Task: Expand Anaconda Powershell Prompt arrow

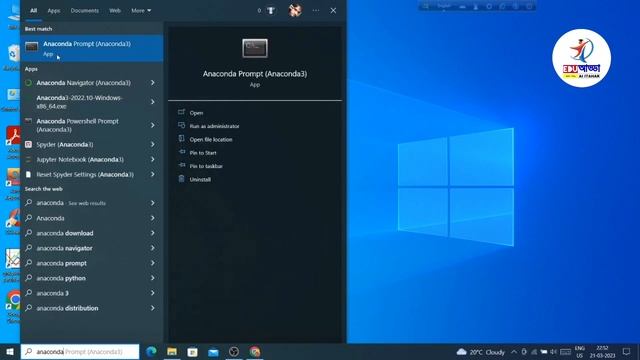Action: tap(153, 125)
